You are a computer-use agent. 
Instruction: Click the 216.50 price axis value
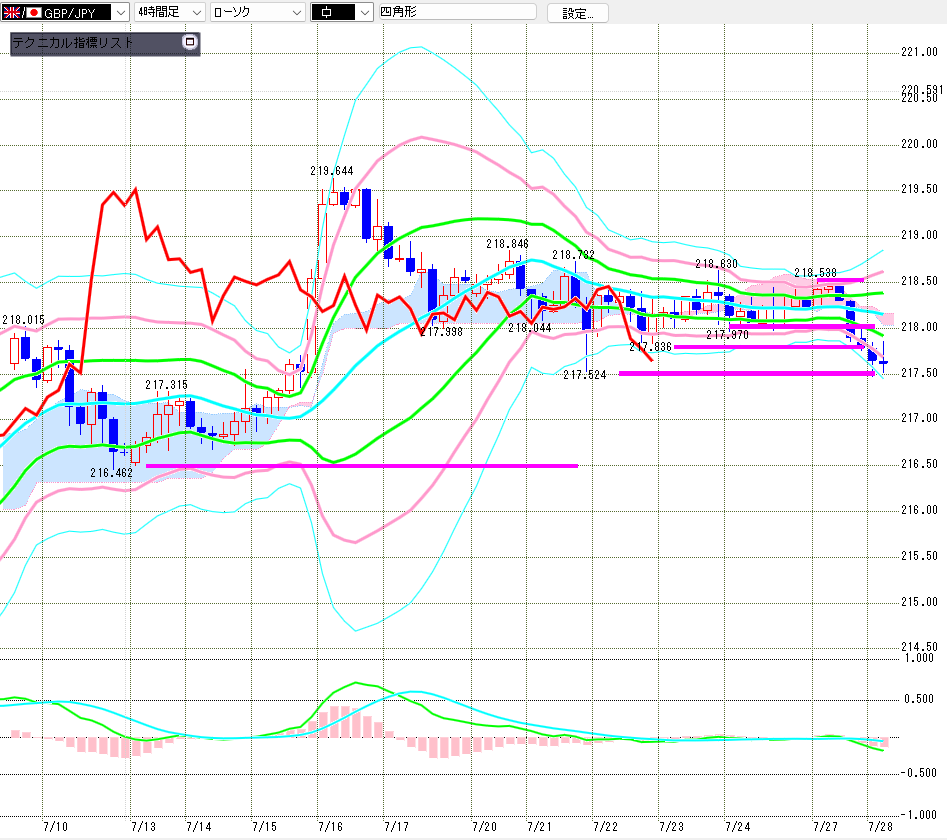(919, 464)
